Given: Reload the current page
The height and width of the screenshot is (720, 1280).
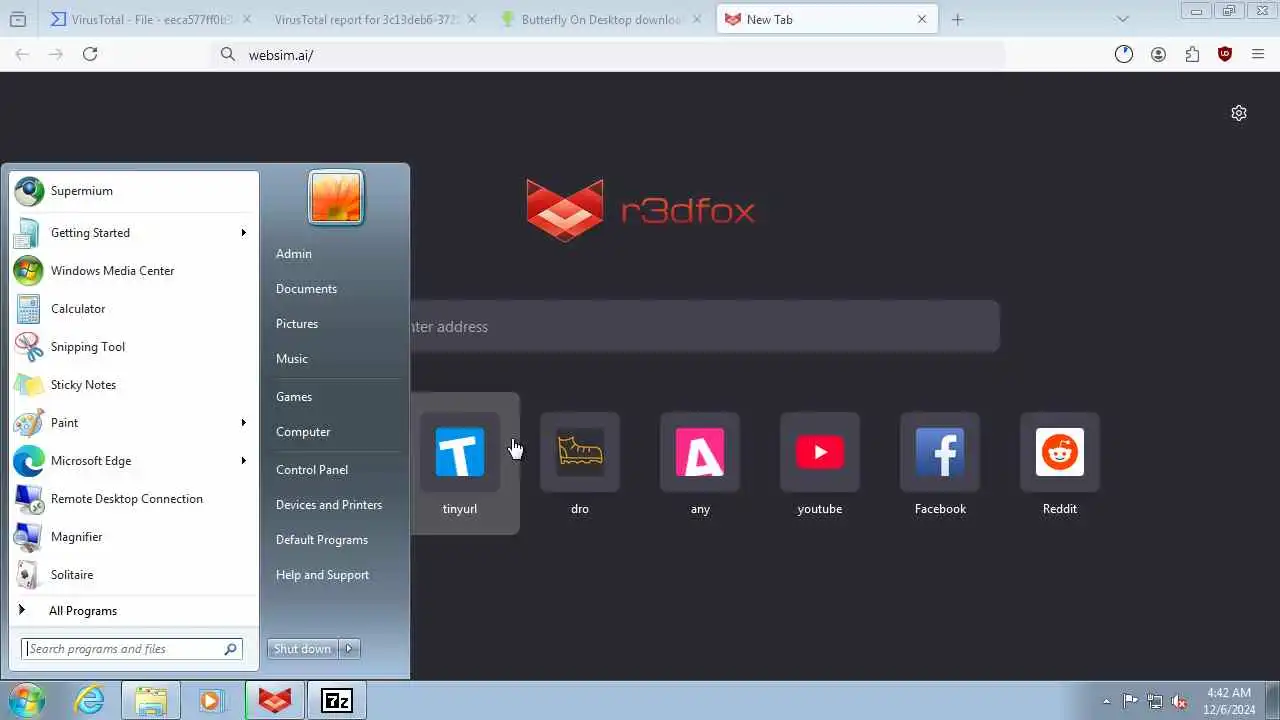Looking at the screenshot, I should 90,54.
